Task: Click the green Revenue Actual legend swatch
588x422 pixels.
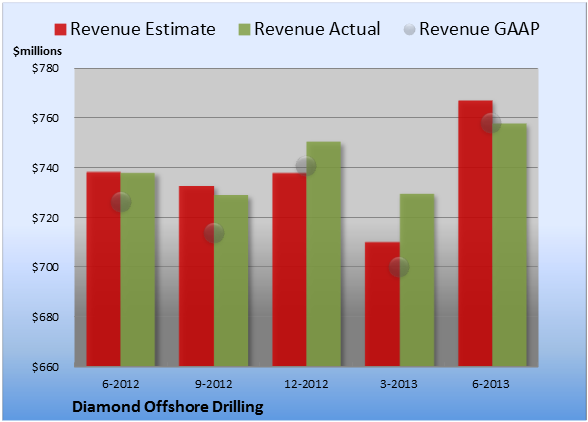Action: [244, 29]
